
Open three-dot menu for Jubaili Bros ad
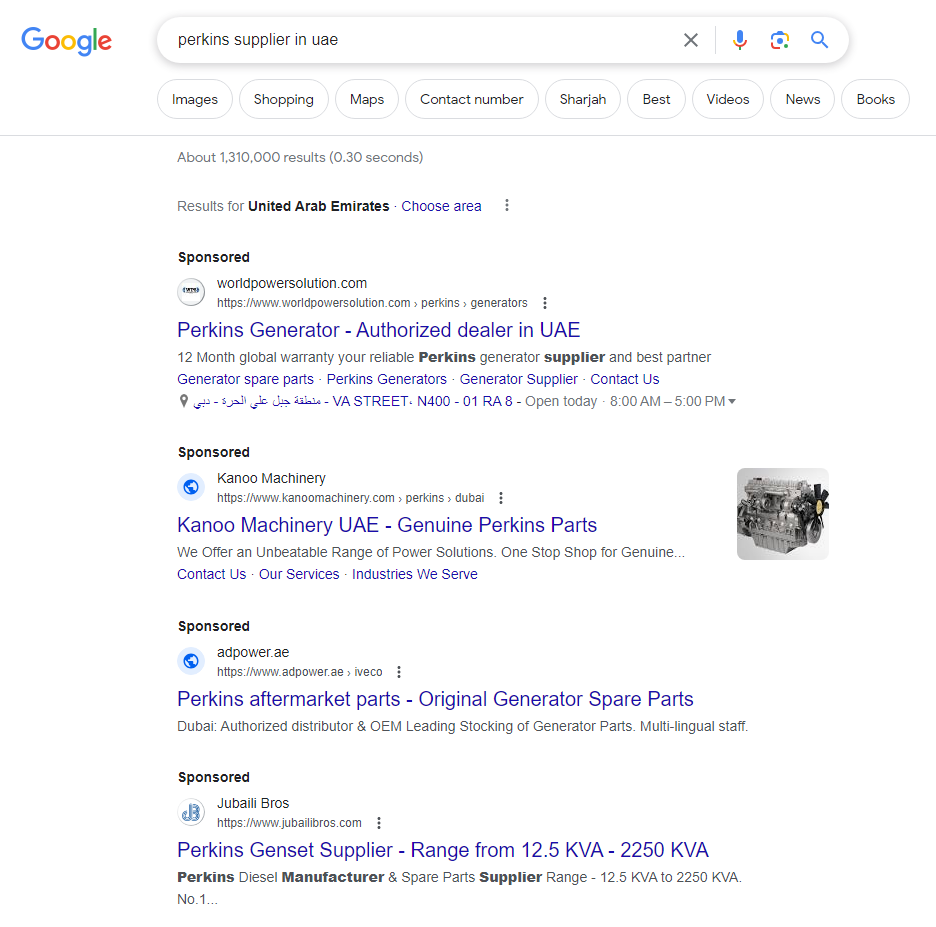[x=378, y=823]
